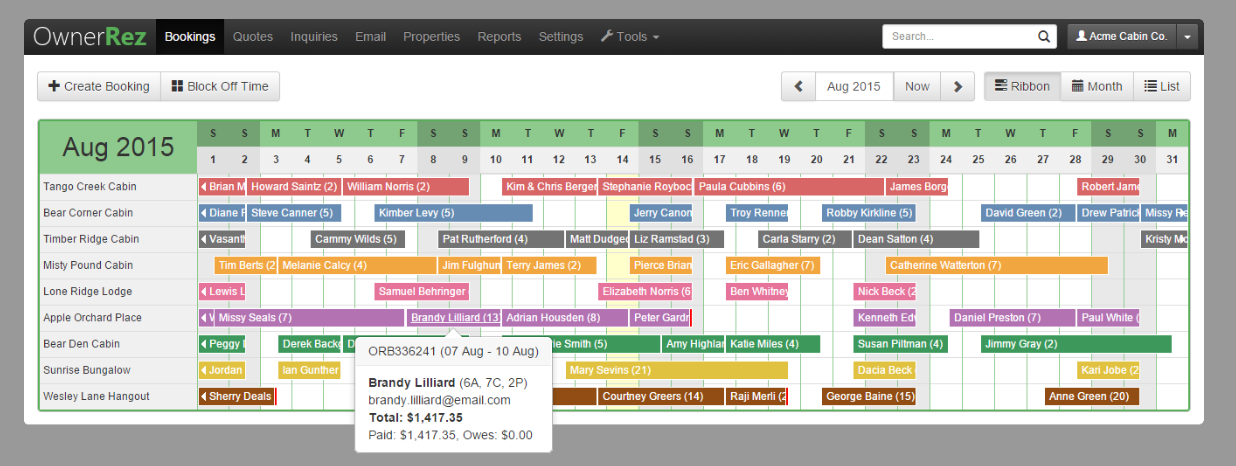Screen dimensions: 1236x466
Task: Click the OwnerRez logo
Action: point(90,37)
